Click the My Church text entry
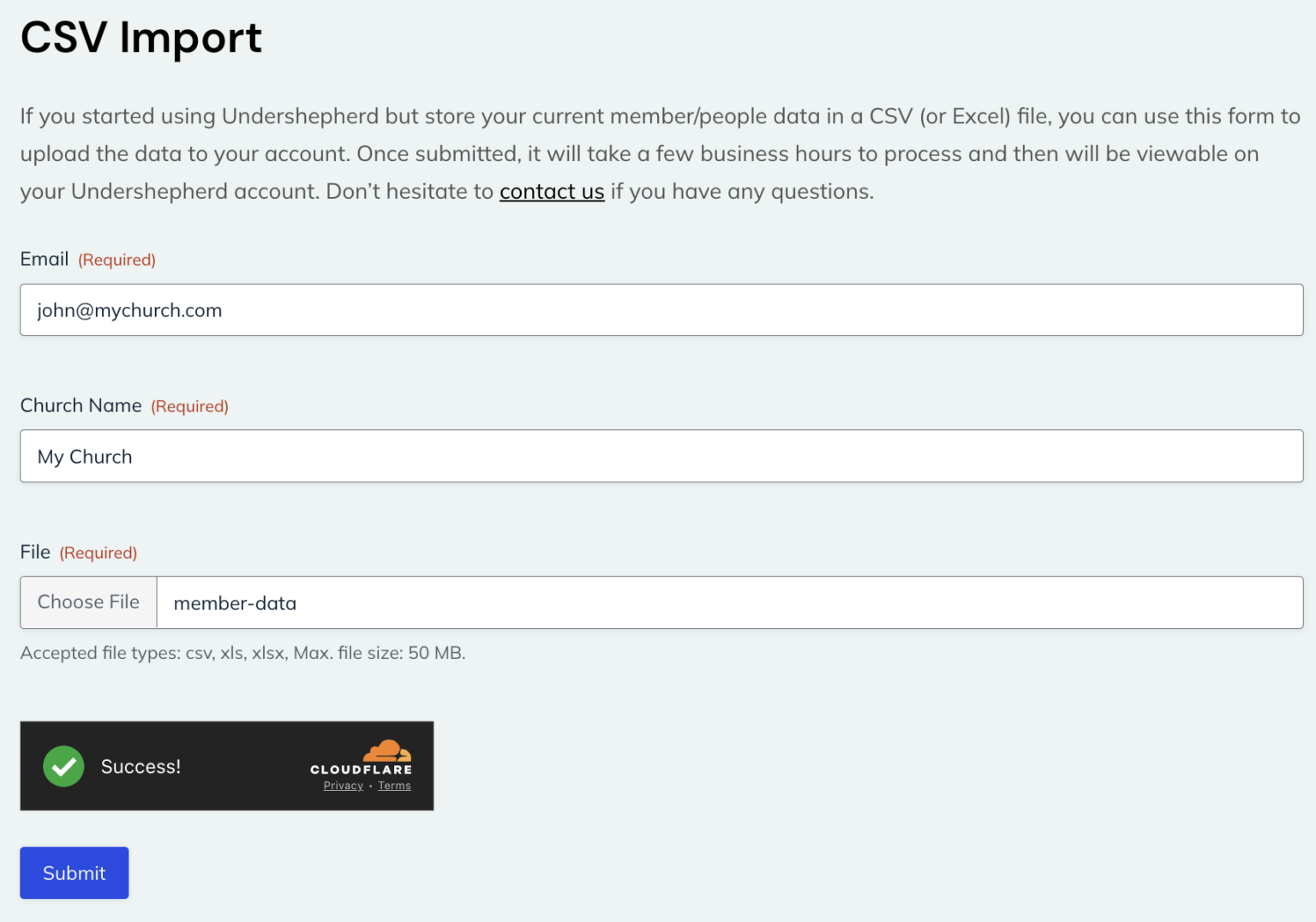1316x922 pixels. coord(84,456)
